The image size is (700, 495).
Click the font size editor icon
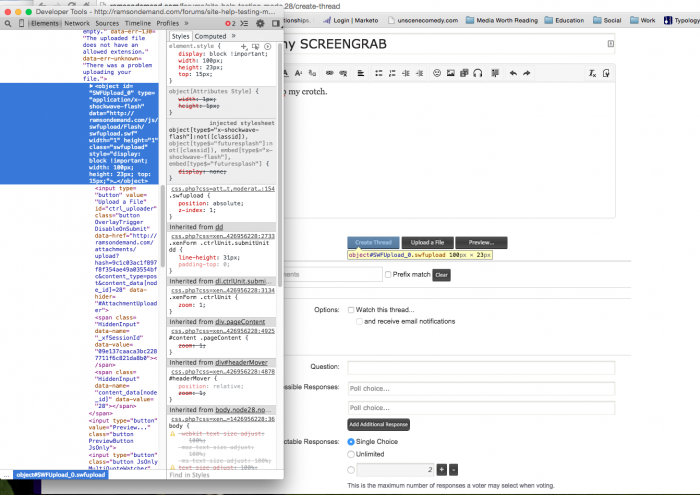coord(299,73)
